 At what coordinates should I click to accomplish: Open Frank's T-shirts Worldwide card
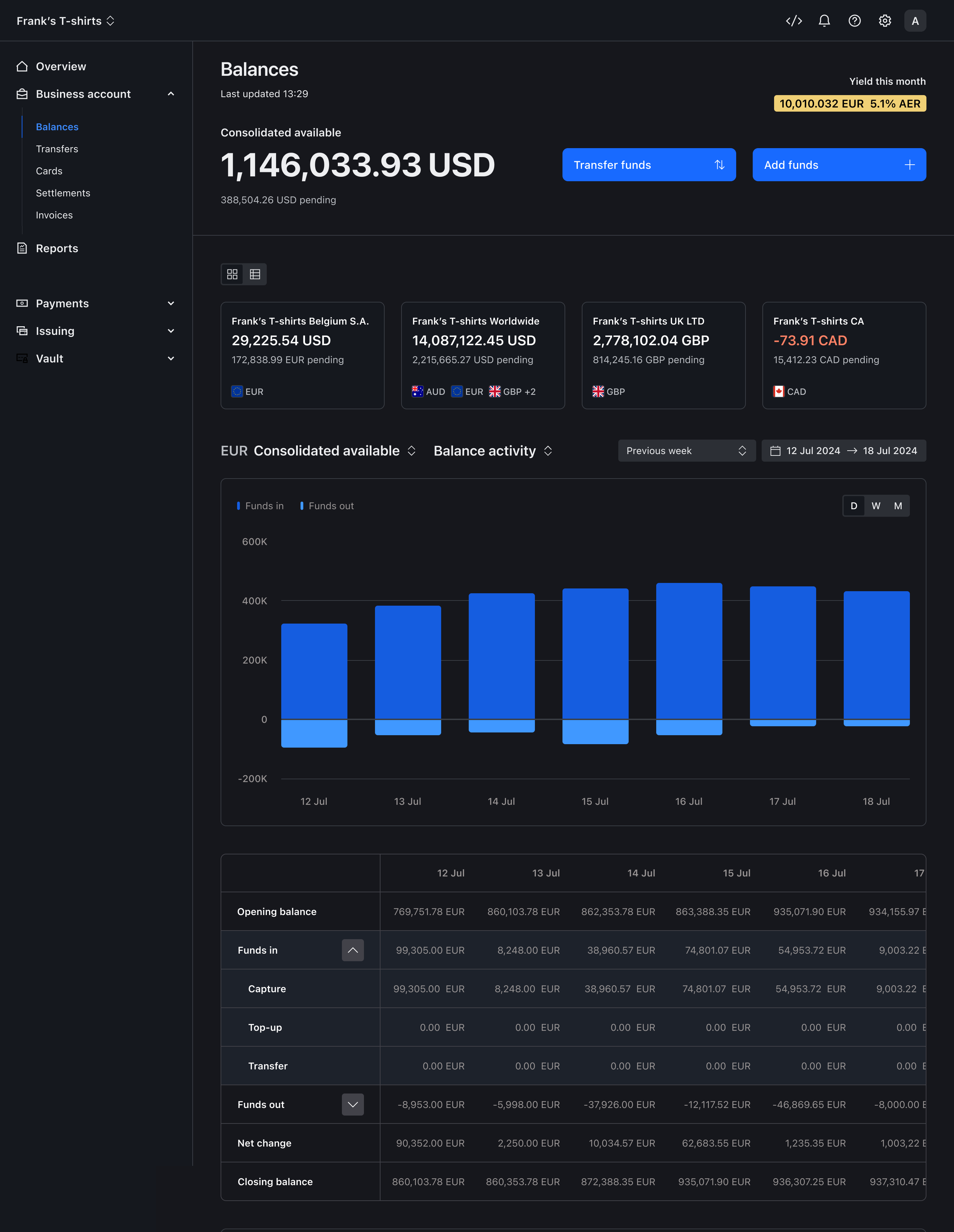(483, 356)
